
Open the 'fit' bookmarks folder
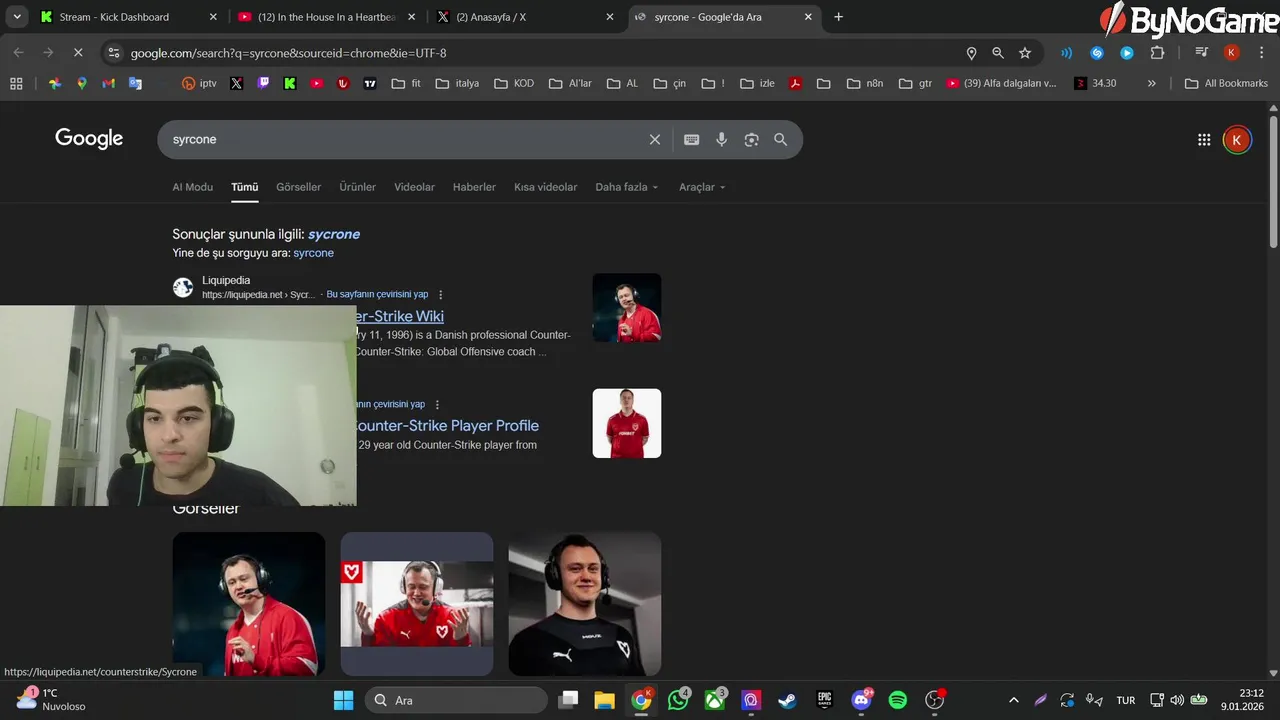pyautogui.click(x=406, y=83)
